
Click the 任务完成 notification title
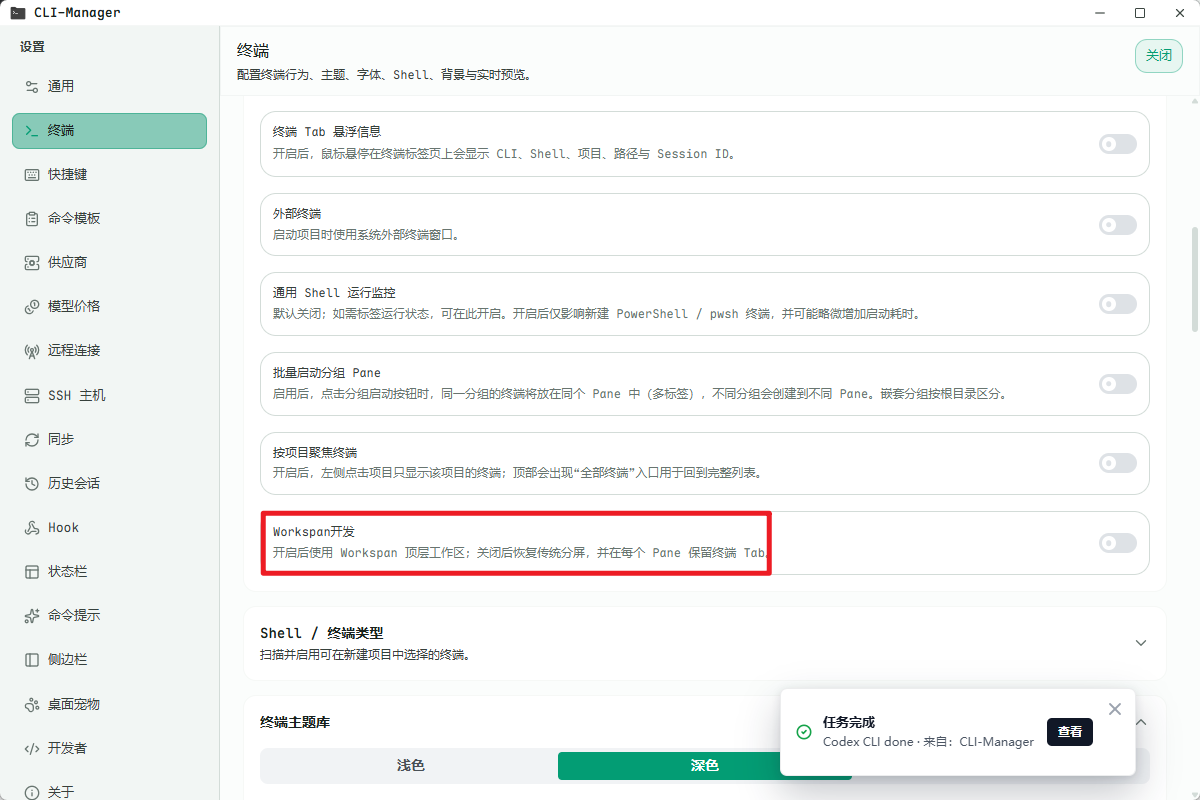tap(849, 722)
